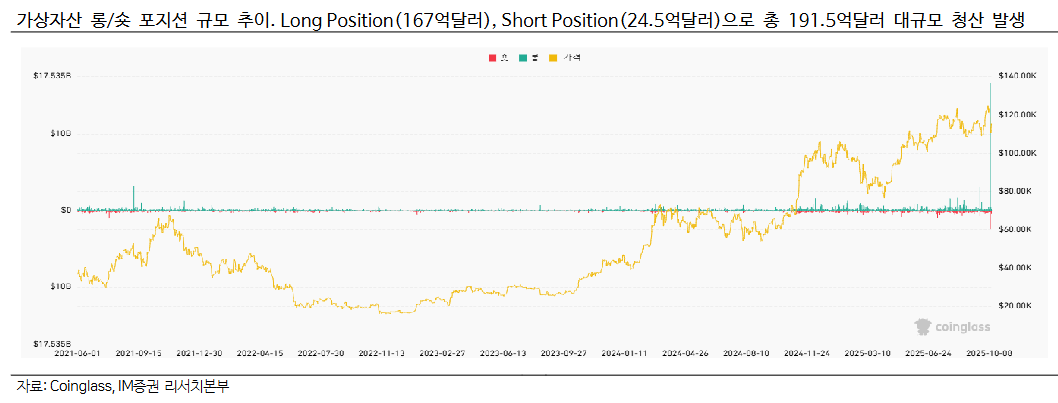
Task: Toggle the 롱 series legend label
Action: [x=535, y=59]
